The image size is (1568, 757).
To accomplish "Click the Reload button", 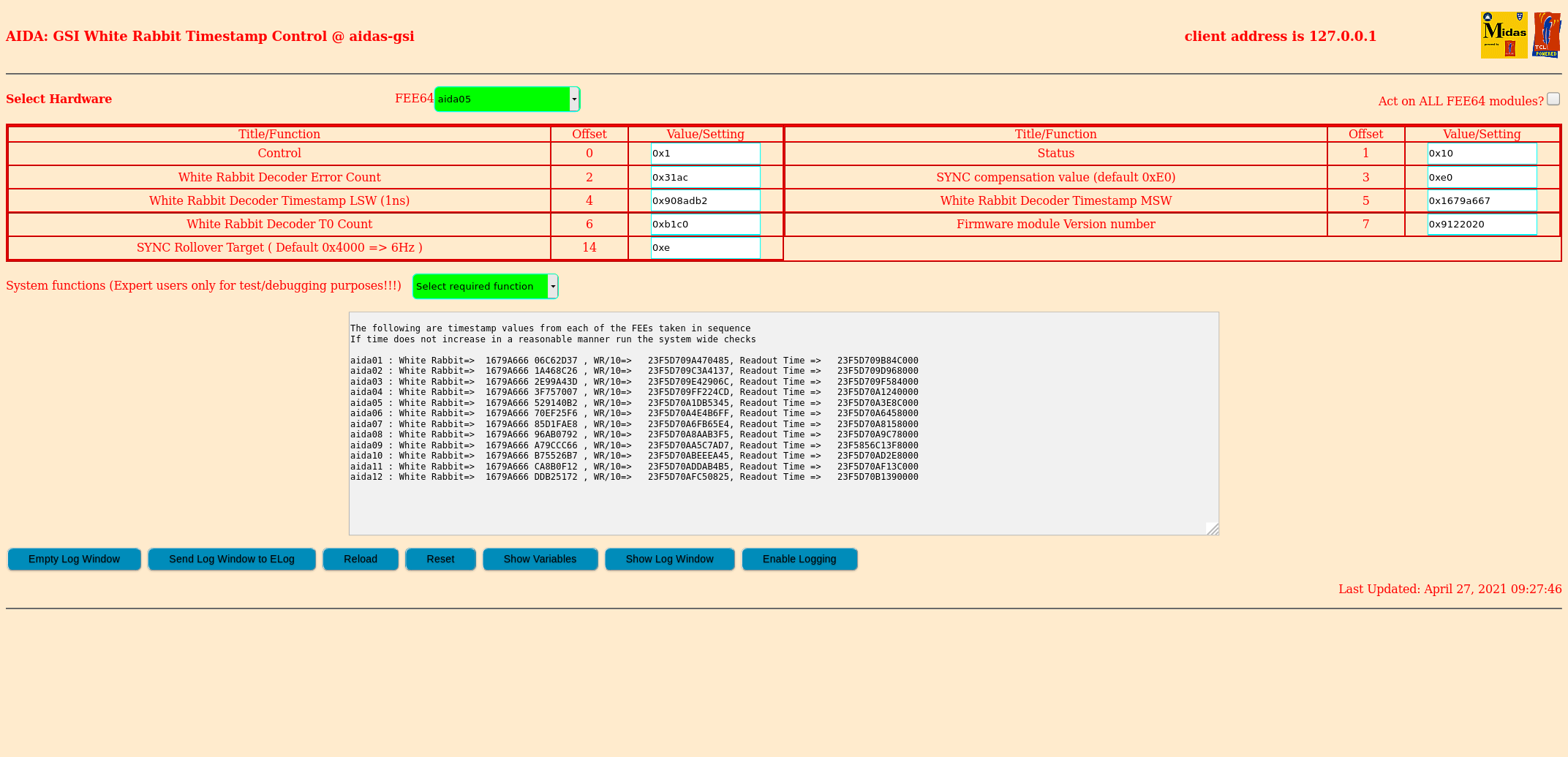I will click(x=361, y=559).
